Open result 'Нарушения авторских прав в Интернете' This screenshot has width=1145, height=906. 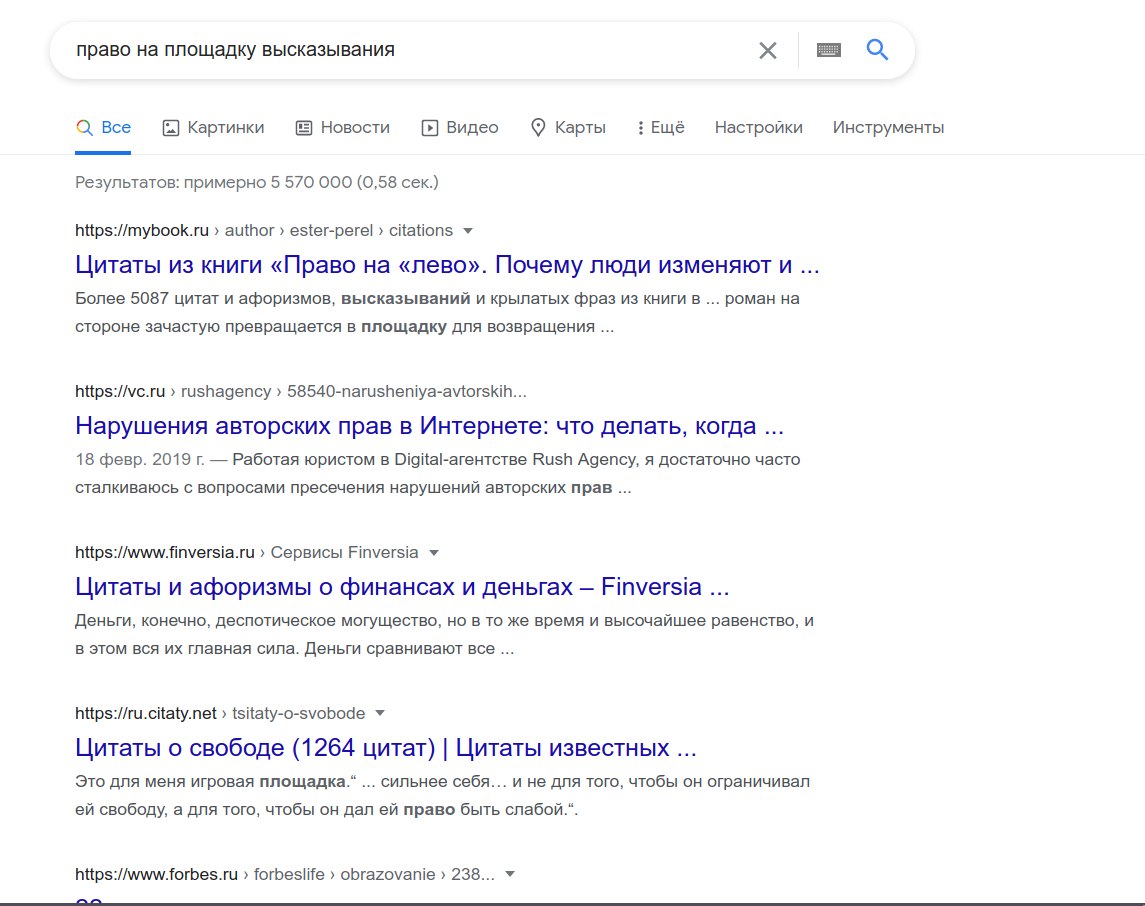click(429, 426)
